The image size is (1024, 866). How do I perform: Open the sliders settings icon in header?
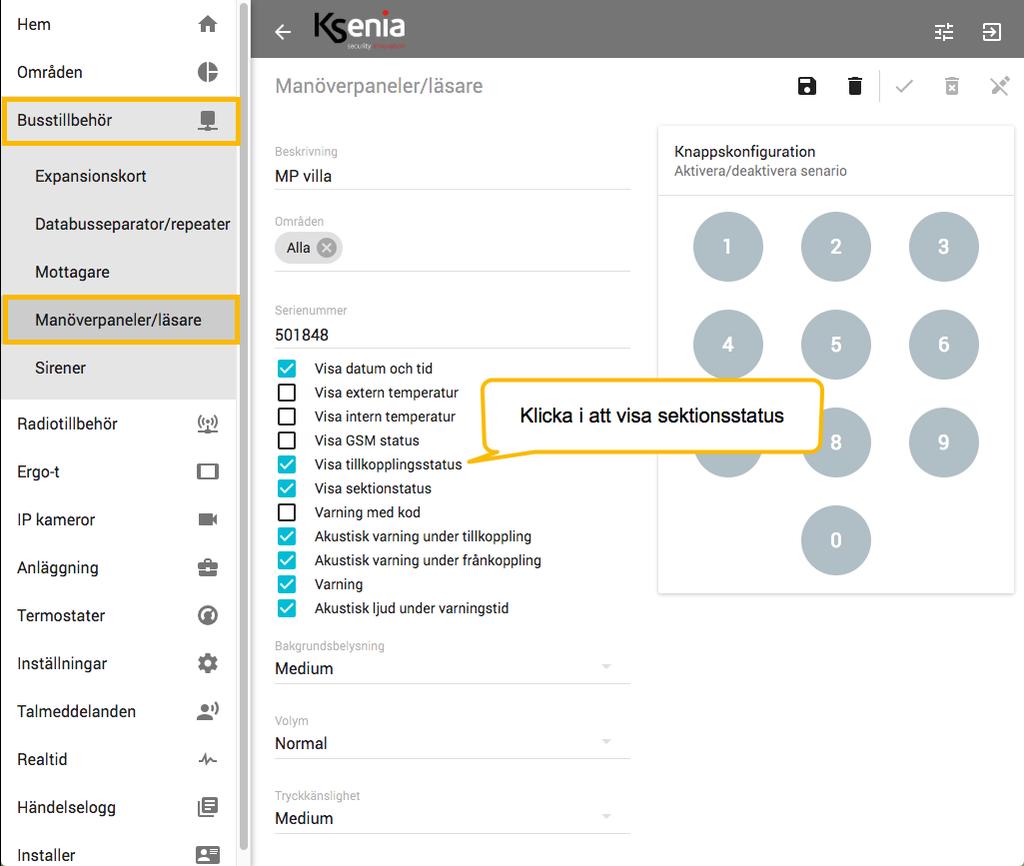tap(944, 31)
